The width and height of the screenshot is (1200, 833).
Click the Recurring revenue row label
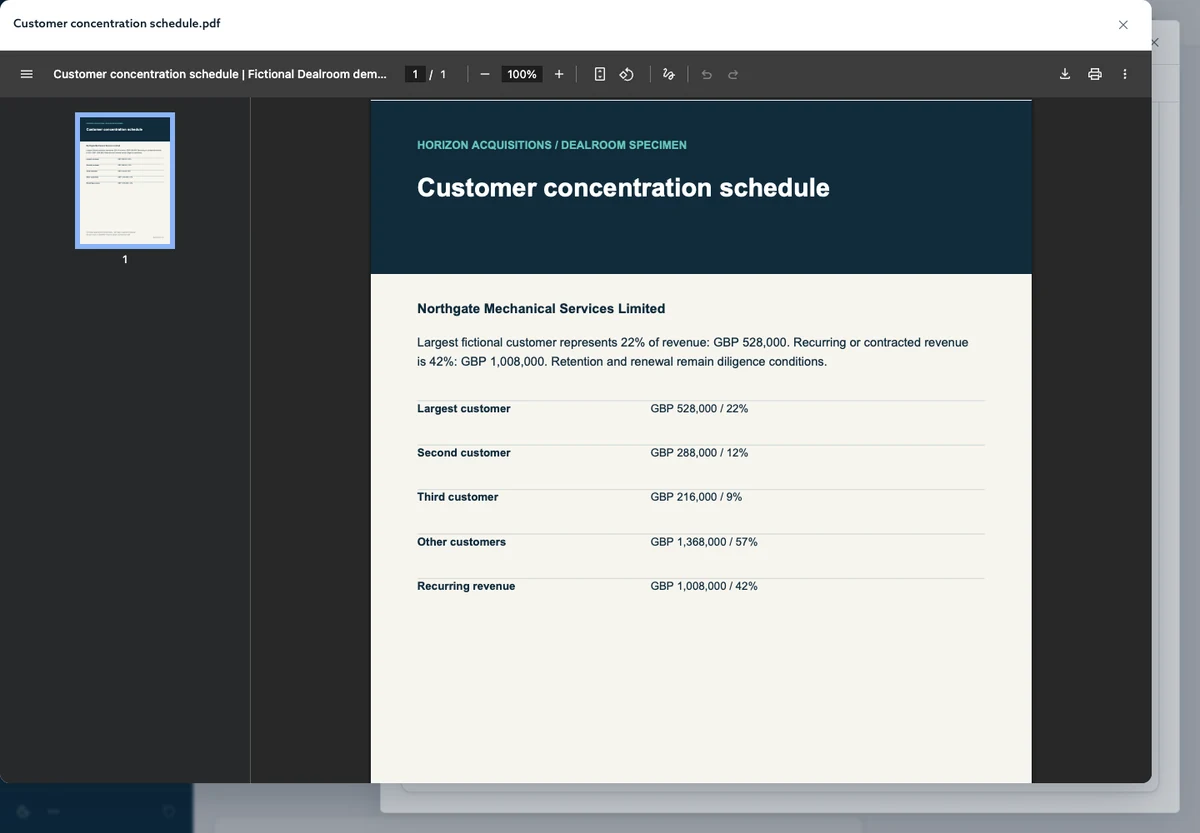tap(466, 586)
